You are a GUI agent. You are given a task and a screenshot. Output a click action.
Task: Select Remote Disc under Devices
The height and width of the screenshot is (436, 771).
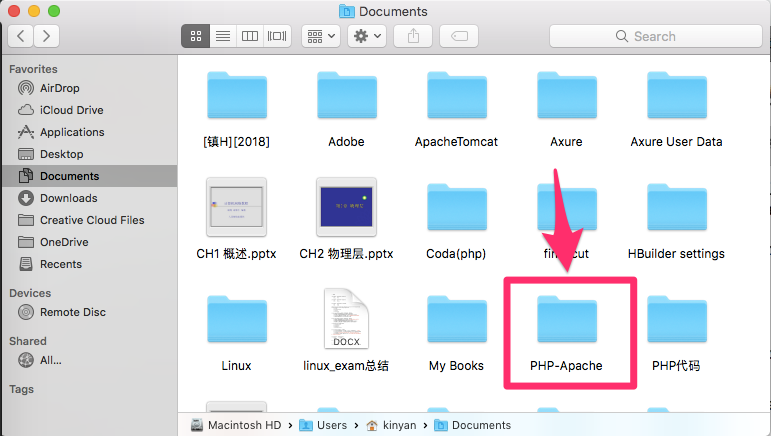[89, 312]
